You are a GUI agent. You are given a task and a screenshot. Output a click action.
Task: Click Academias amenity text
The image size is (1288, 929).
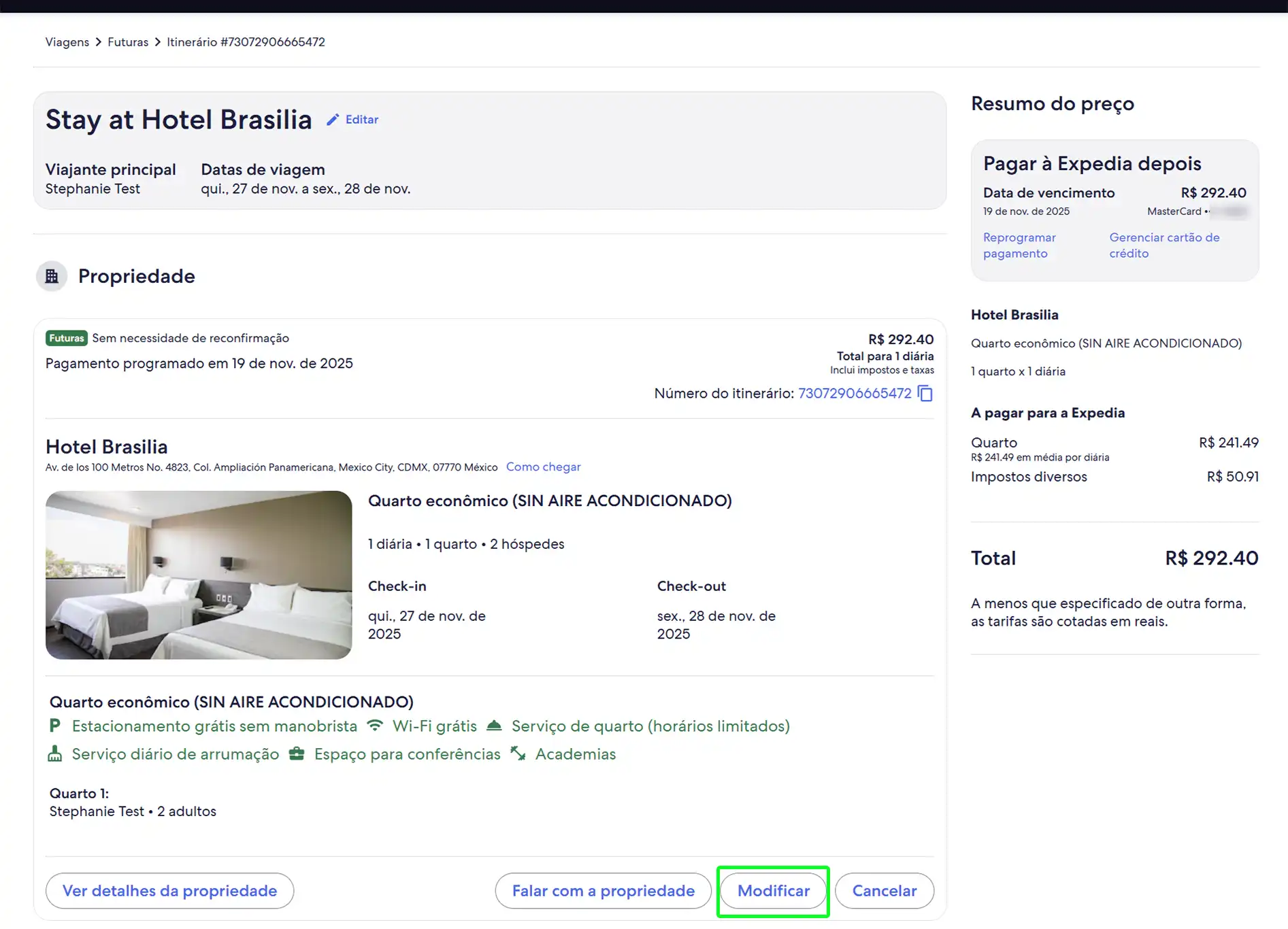point(576,754)
